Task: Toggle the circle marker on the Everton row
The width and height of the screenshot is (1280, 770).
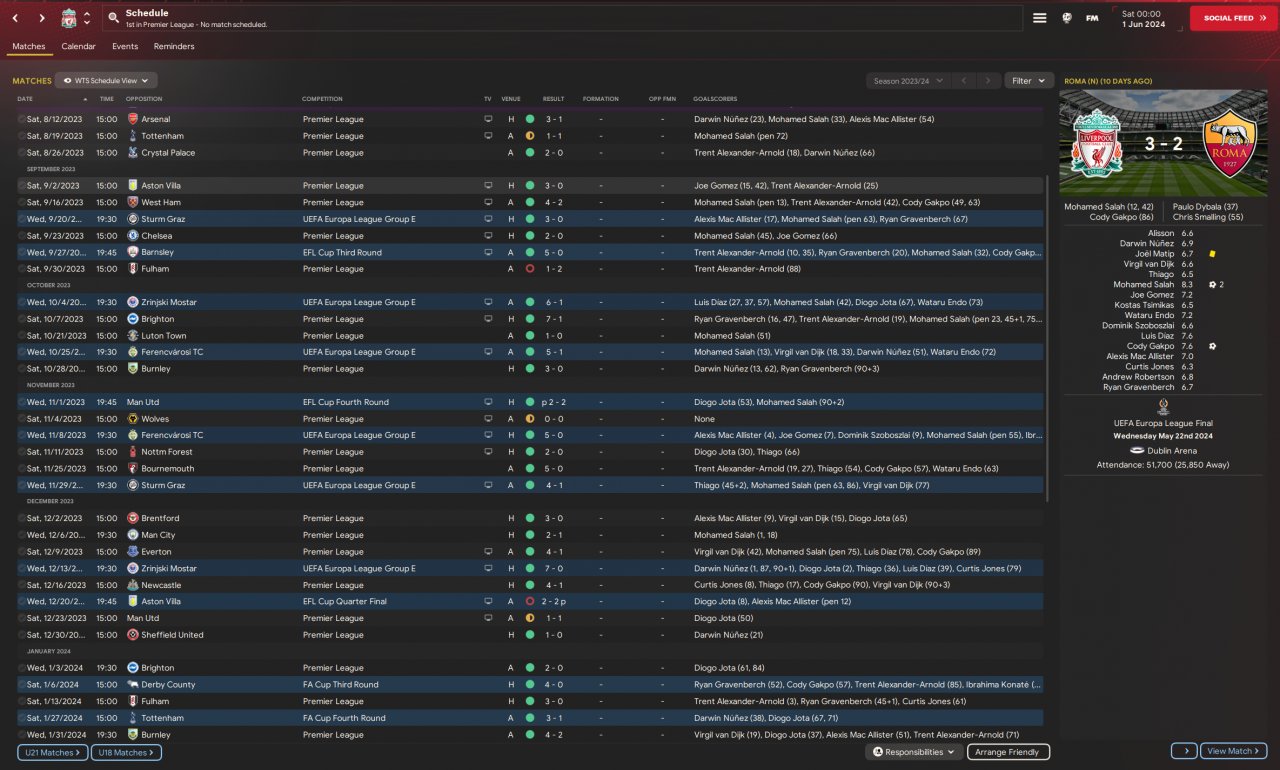Action: click(21, 551)
